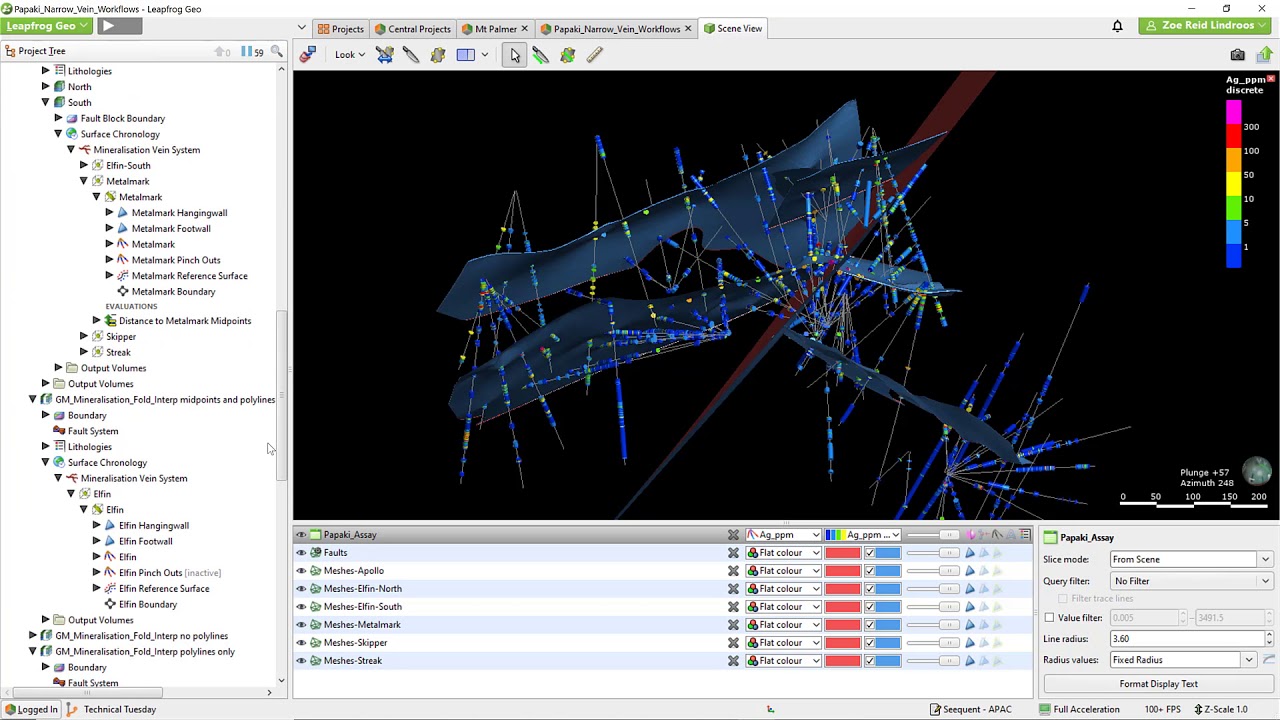
Task: Uncheck back colour checkbox for Meshes-Elfin-South
Action: tap(869, 607)
